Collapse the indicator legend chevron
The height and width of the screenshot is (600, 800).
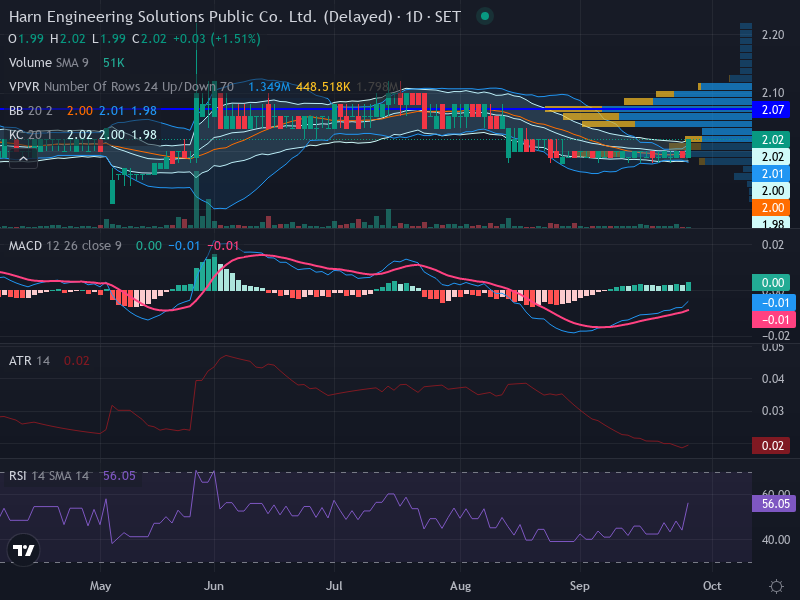click(x=23, y=159)
